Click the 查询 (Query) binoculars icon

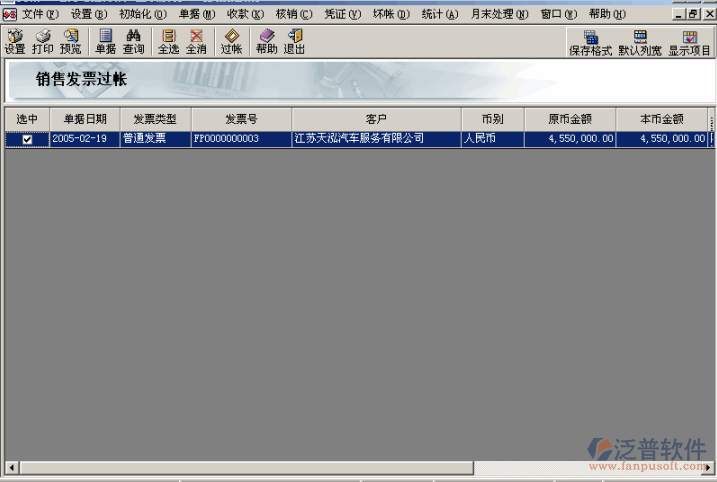[x=133, y=41]
